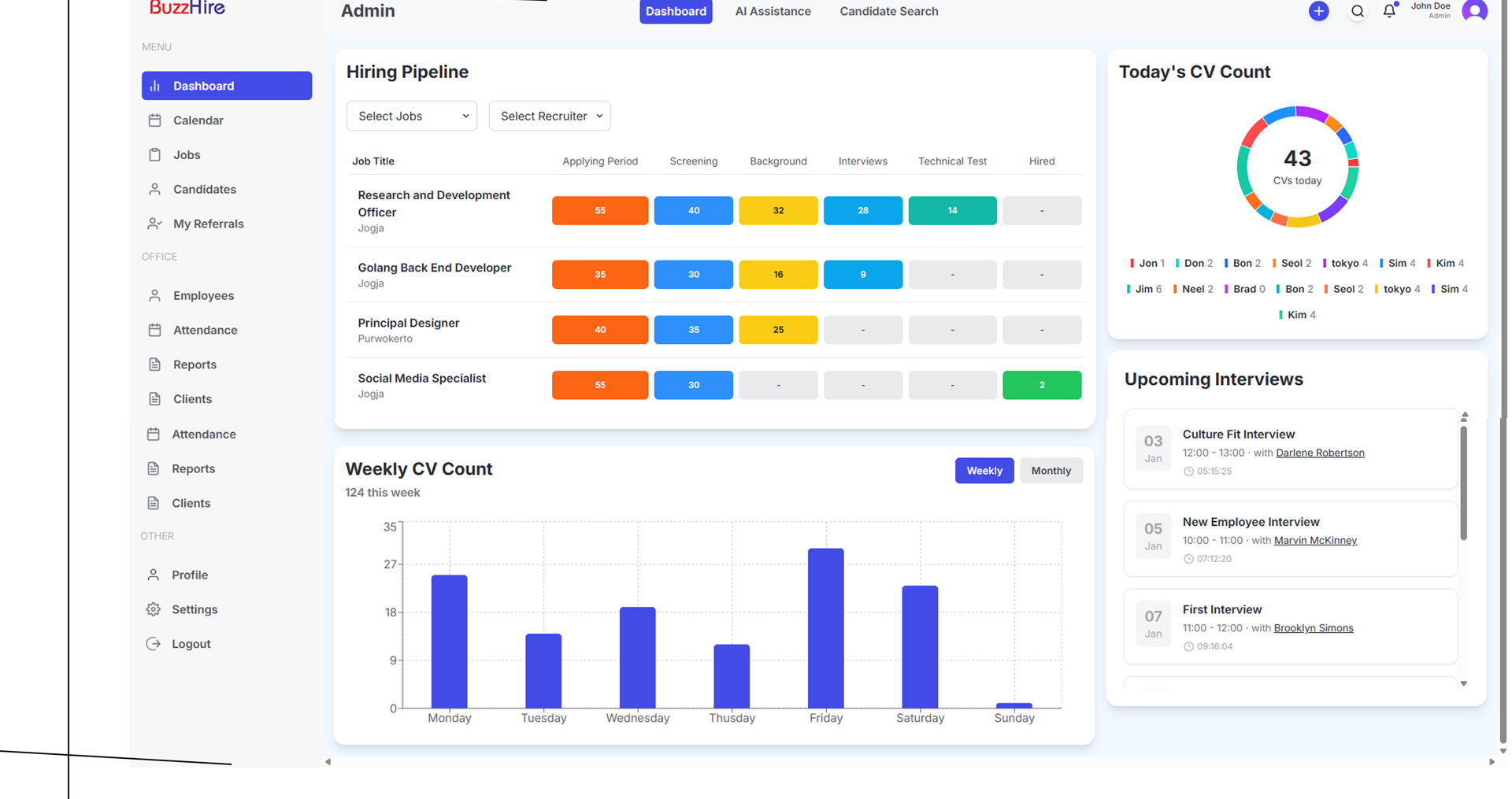Click the Logout icon in sidebar
Screen dimensions: 1512x799
click(x=155, y=643)
